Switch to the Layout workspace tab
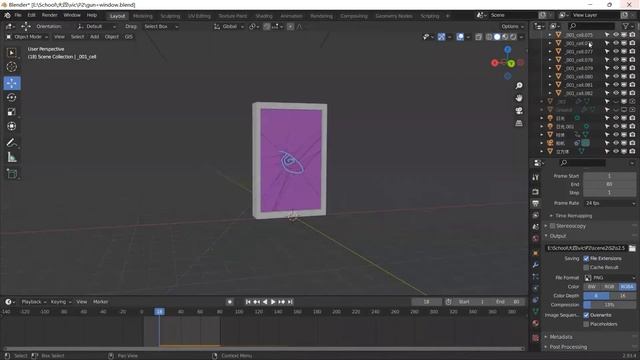 118,16
